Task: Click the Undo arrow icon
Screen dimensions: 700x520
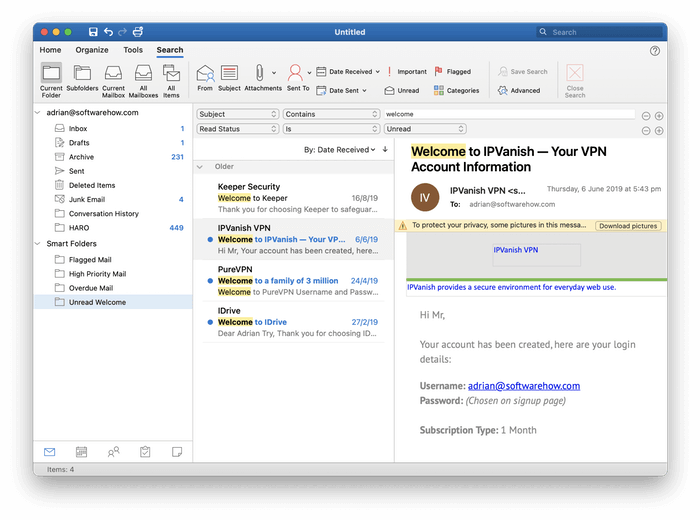Action: pyautogui.click(x=108, y=32)
